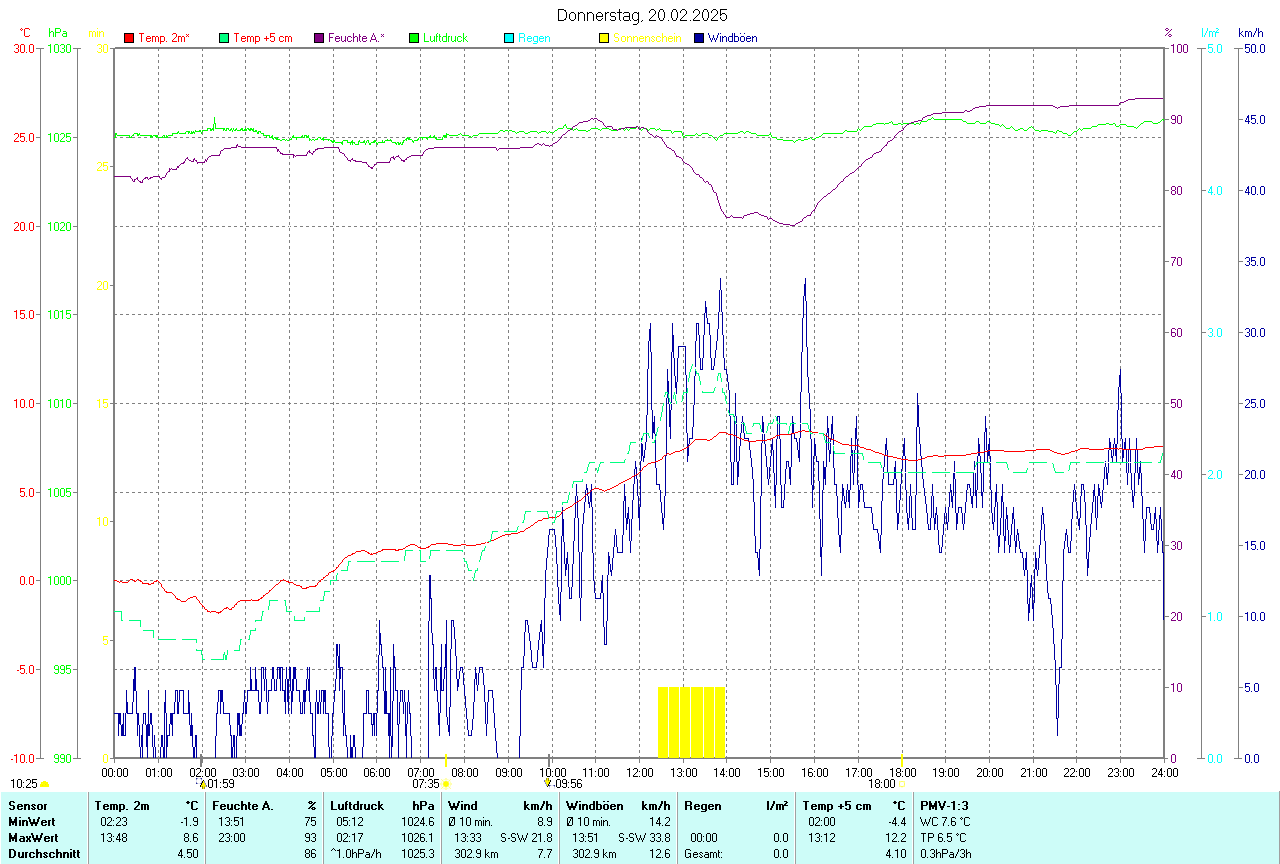1280x864 pixels.
Task: Click the 'PMV-1:3' column header
Action: point(944,805)
